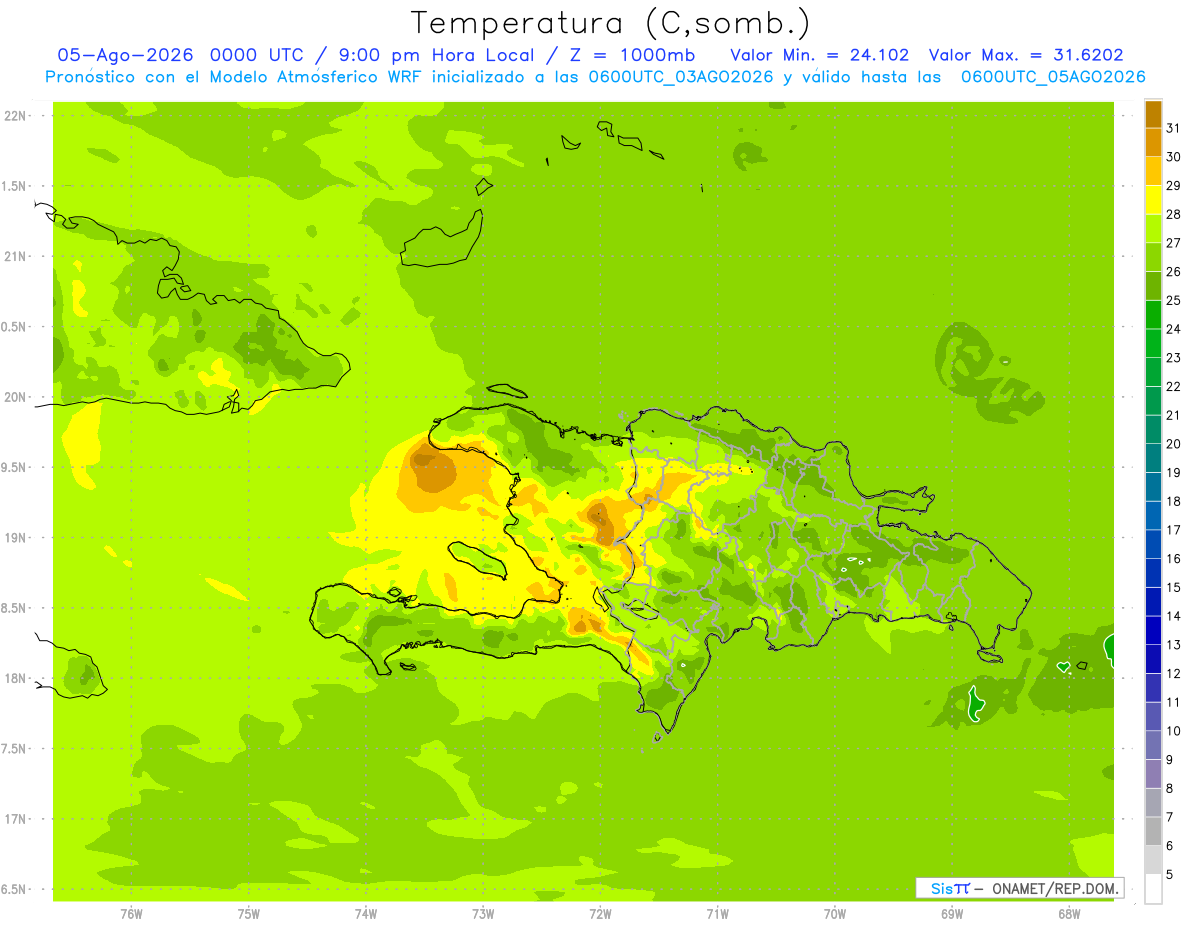
Task: Pick the yellow legend band between 28 and 29
Action: (x=1153, y=200)
